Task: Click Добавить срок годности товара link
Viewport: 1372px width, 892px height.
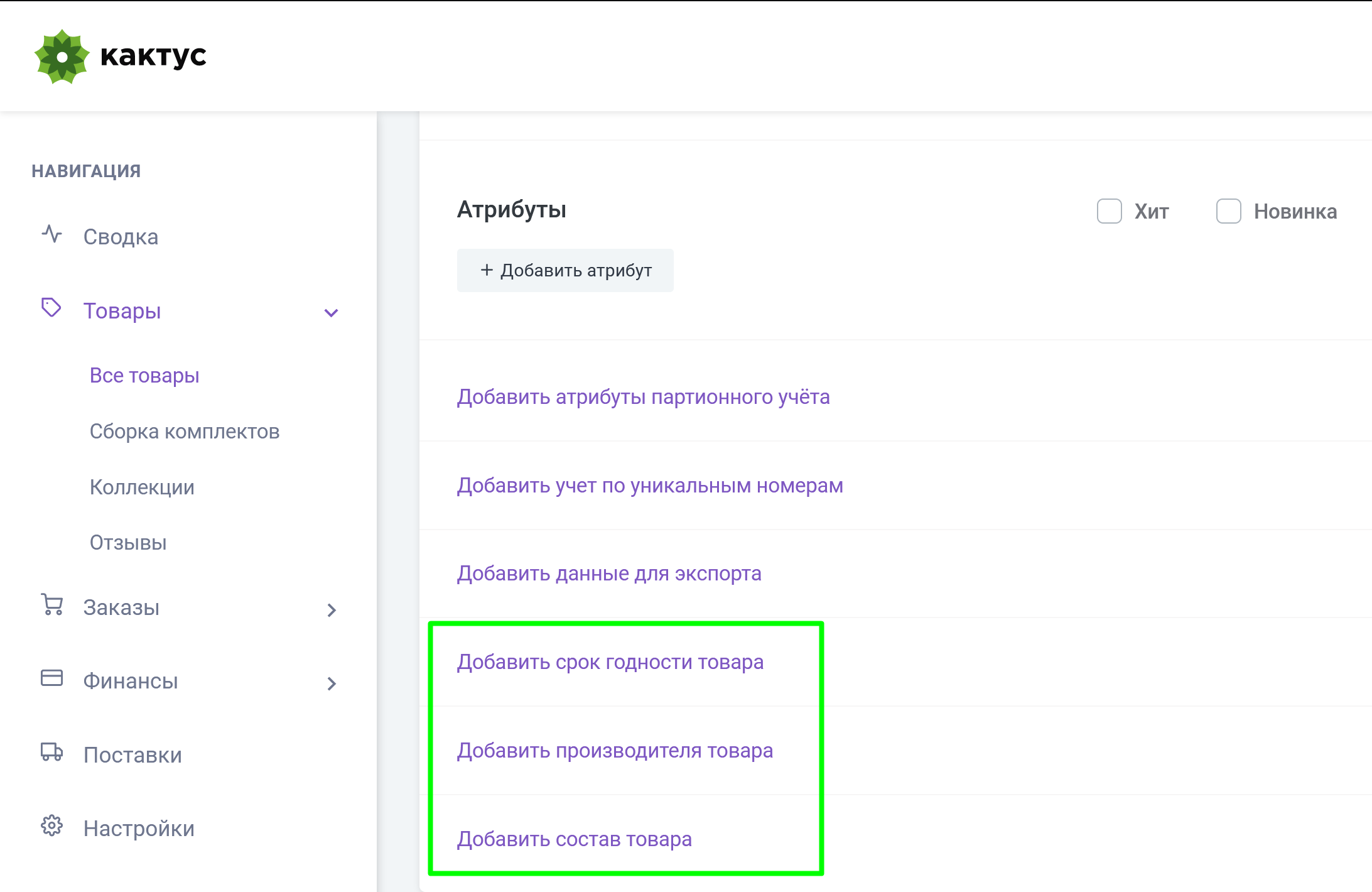Action: [610, 662]
